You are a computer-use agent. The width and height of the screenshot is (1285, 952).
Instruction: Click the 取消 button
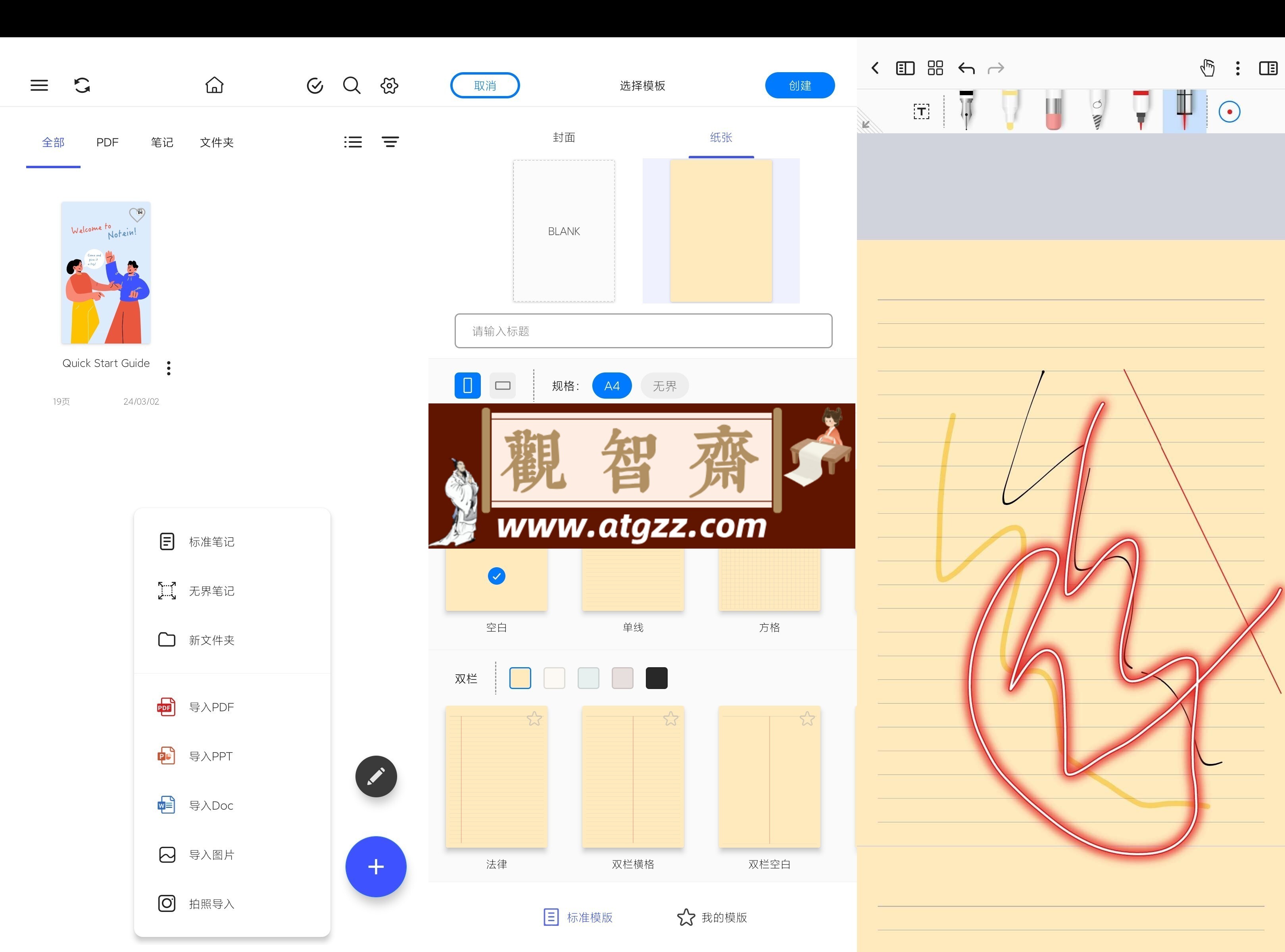tap(485, 85)
